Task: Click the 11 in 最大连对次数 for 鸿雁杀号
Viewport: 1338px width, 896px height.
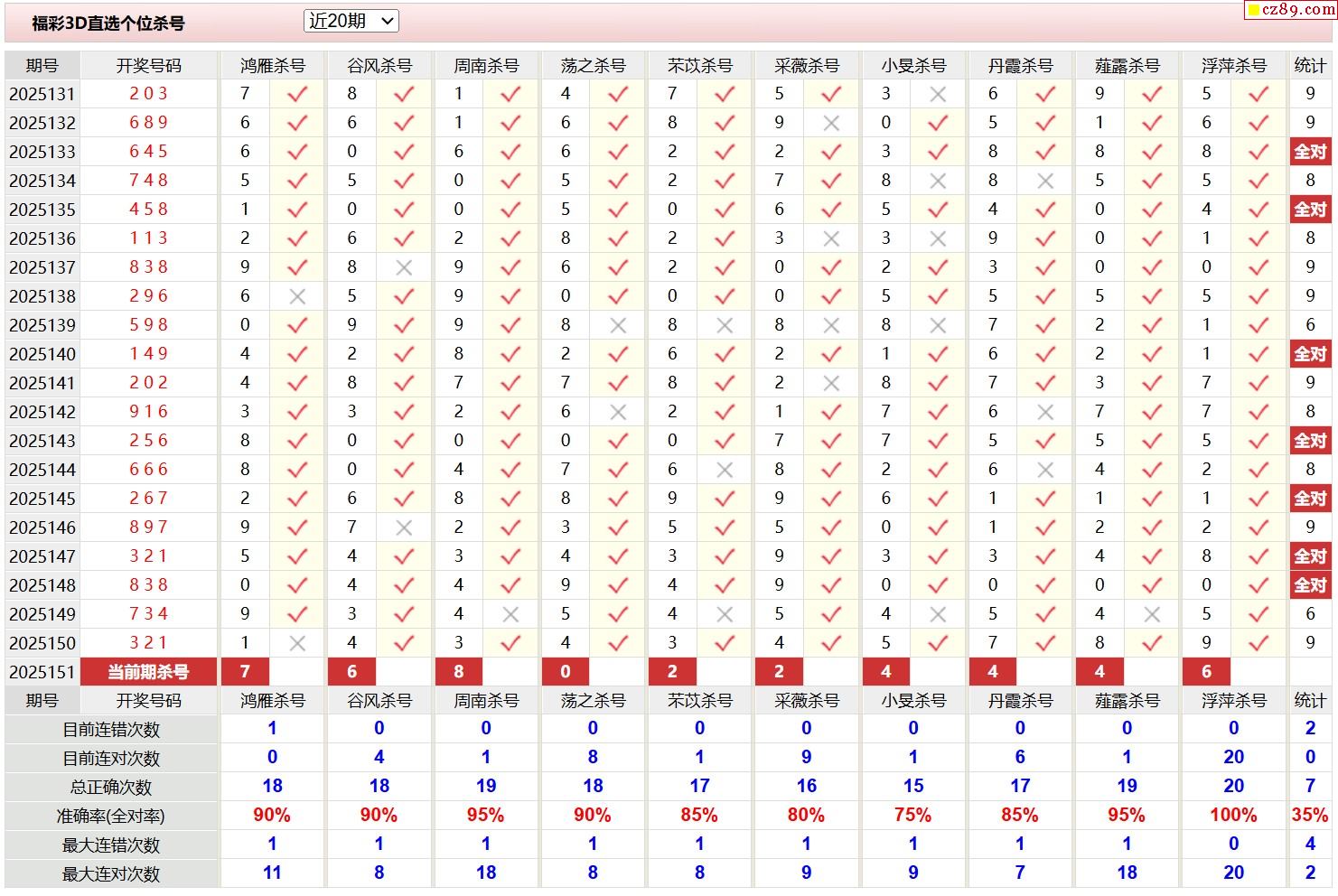Action: click(272, 873)
